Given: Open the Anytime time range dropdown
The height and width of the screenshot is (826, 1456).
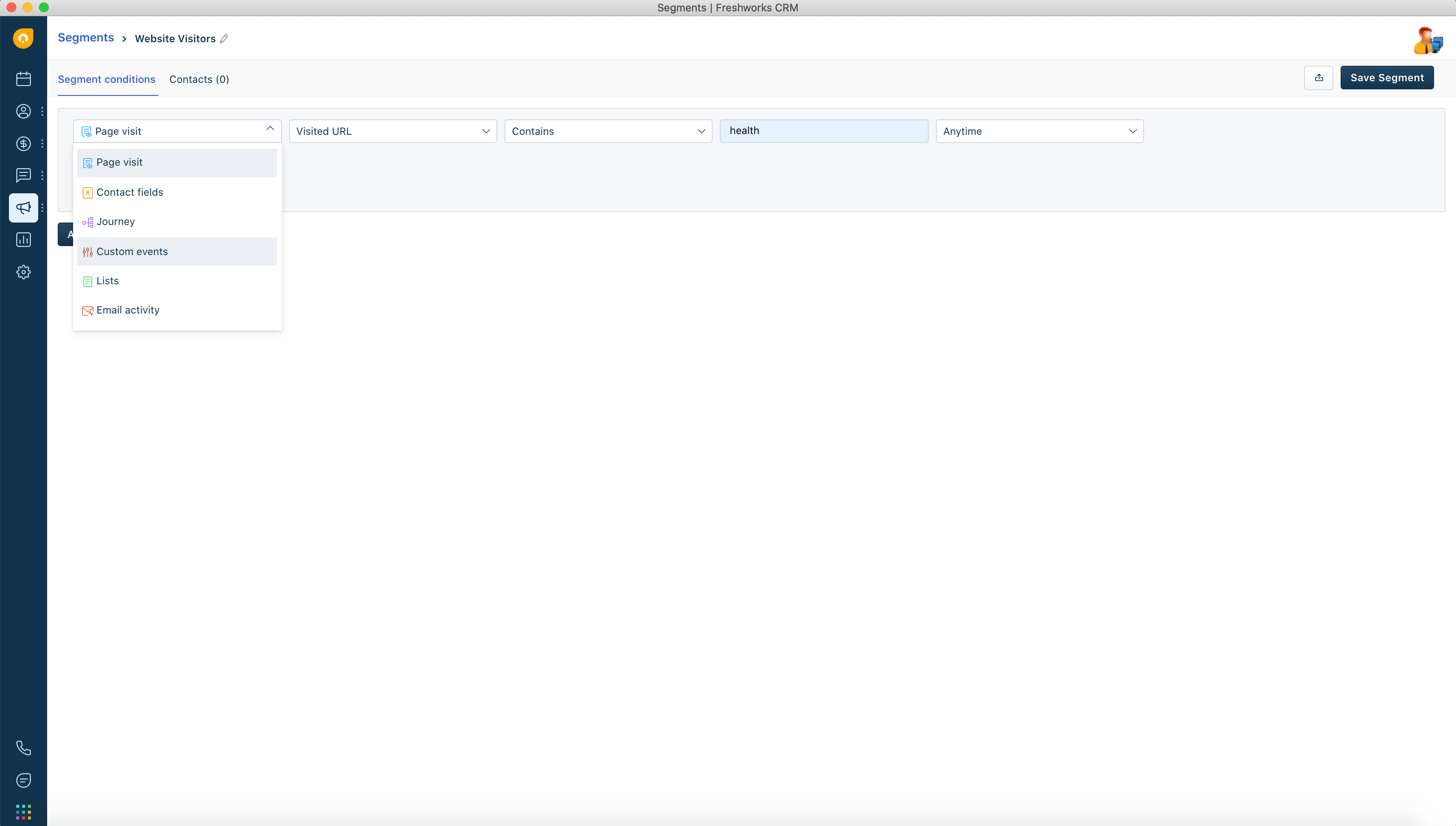Looking at the screenshot, I should pos(1039,131).
